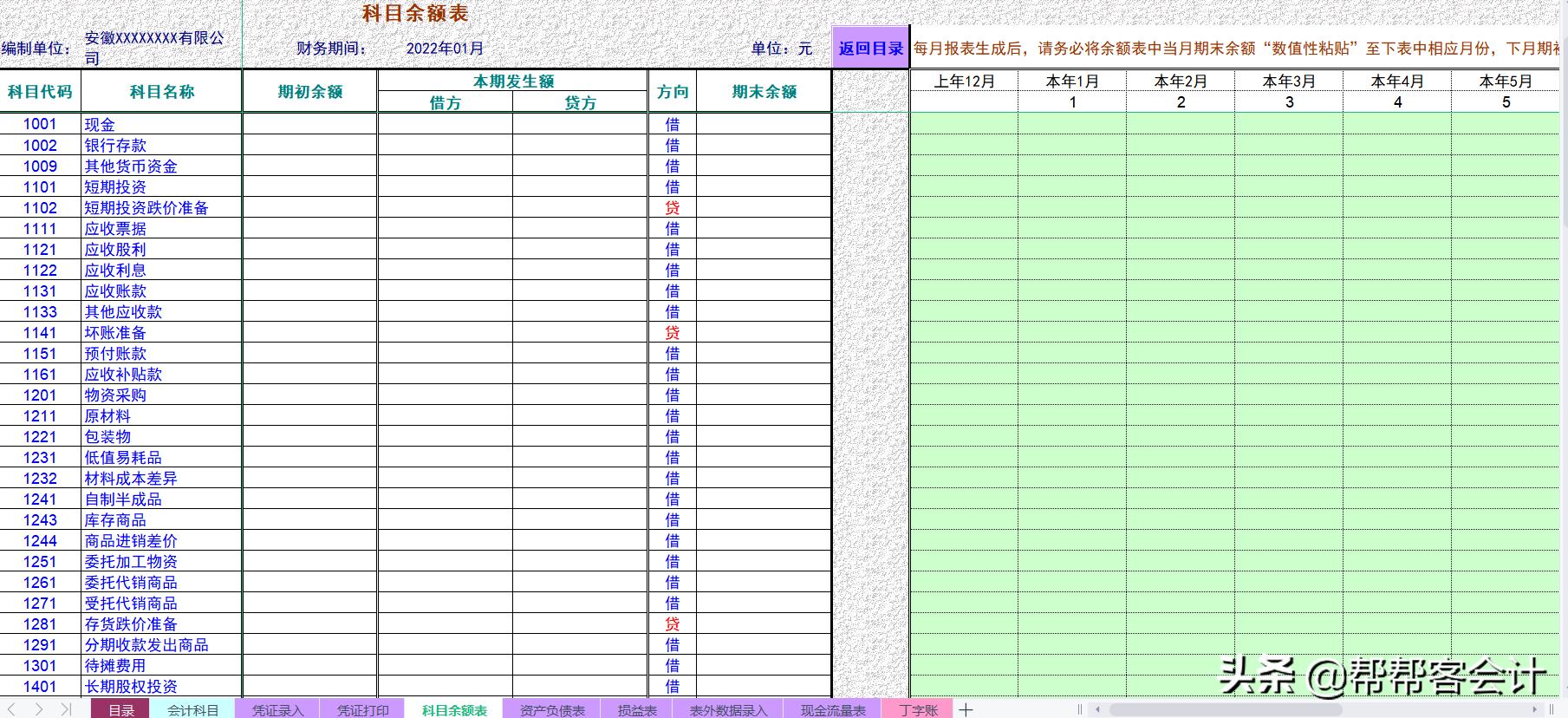
Task: Go to previous sheet tab arrow
Action: (11, 709)
